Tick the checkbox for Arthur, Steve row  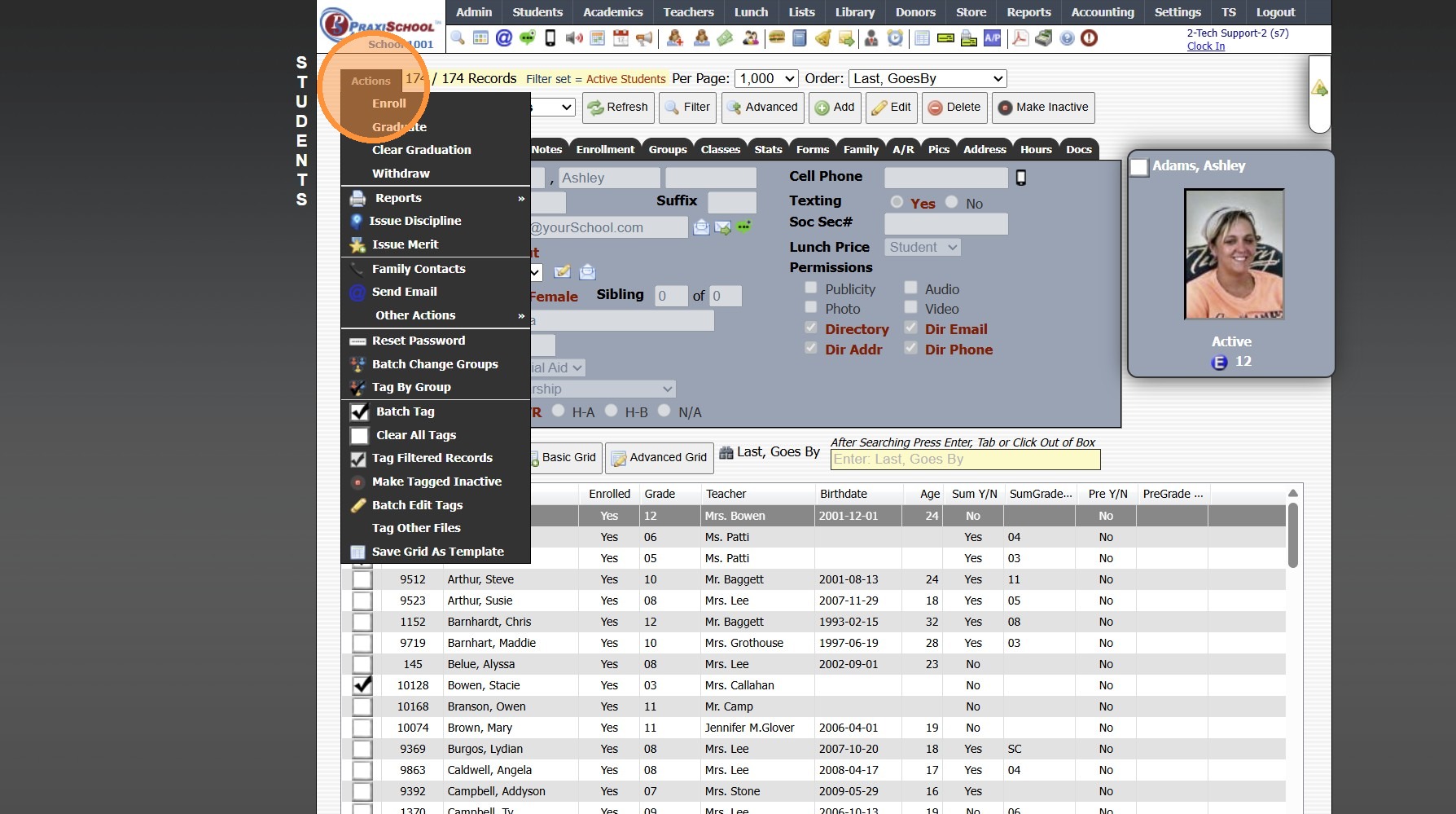pos(362,579)
